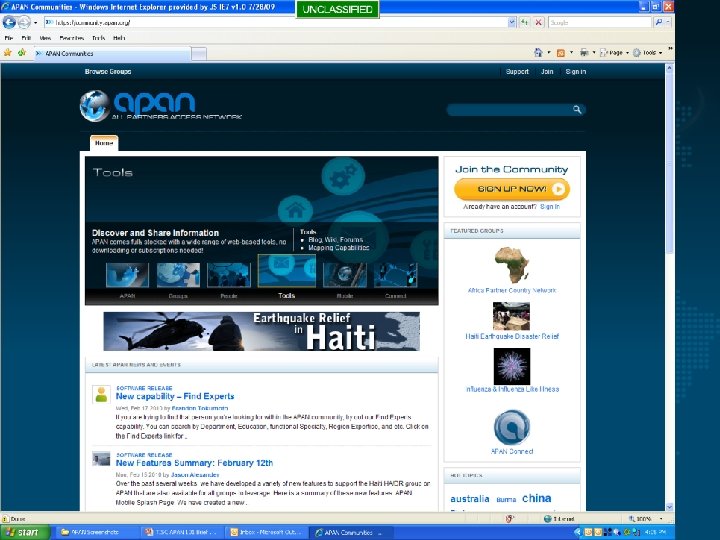Select the Mobile carousel thumbnail
The height and width of the screenshot is (540, 720).
[345, 275]
